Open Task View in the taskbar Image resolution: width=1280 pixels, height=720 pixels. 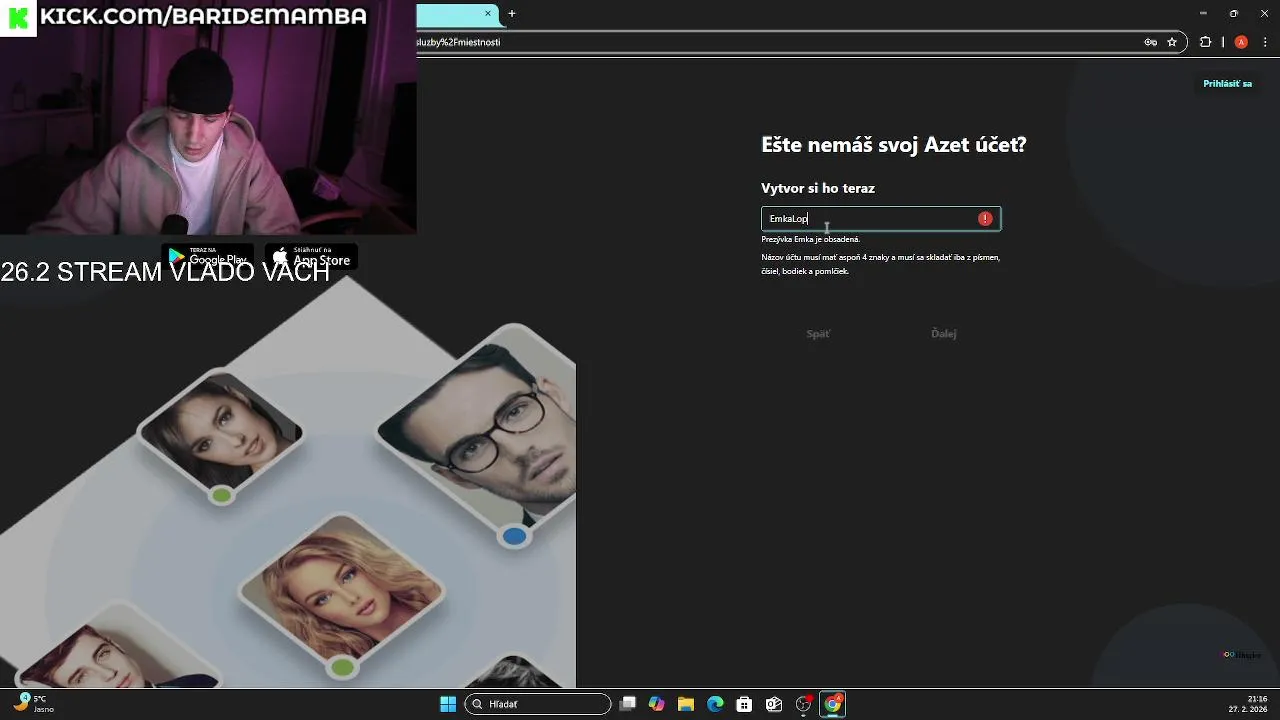pos(628,704)
